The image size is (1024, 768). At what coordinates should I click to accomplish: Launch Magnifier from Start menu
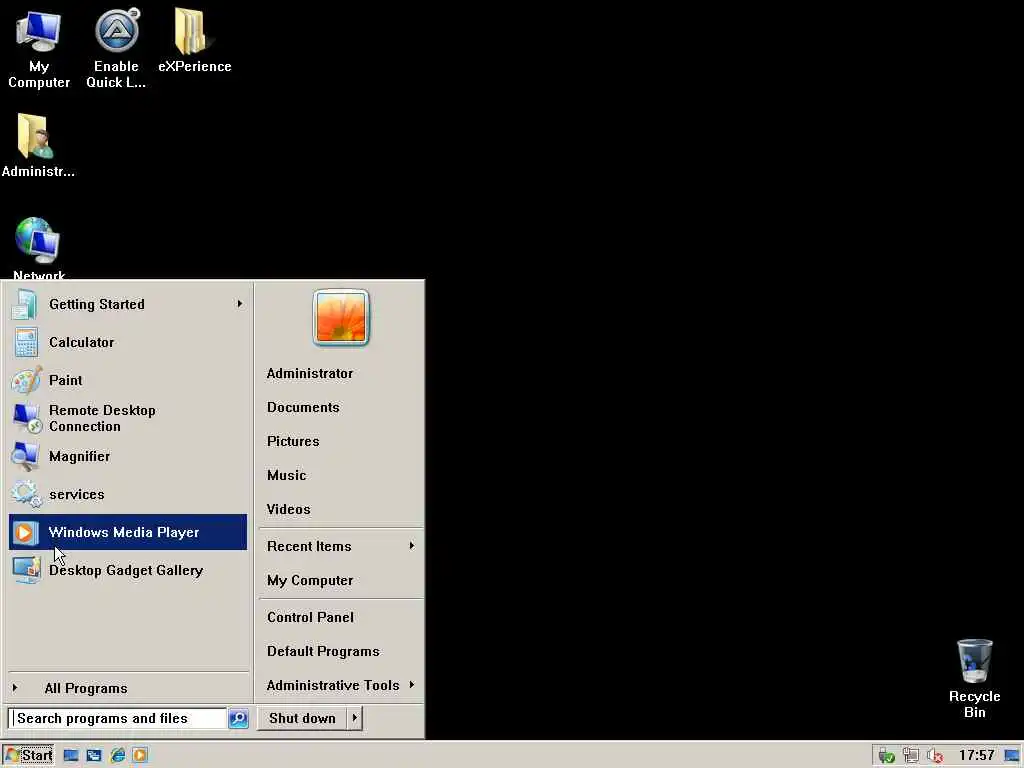click(x=128, y=456)
